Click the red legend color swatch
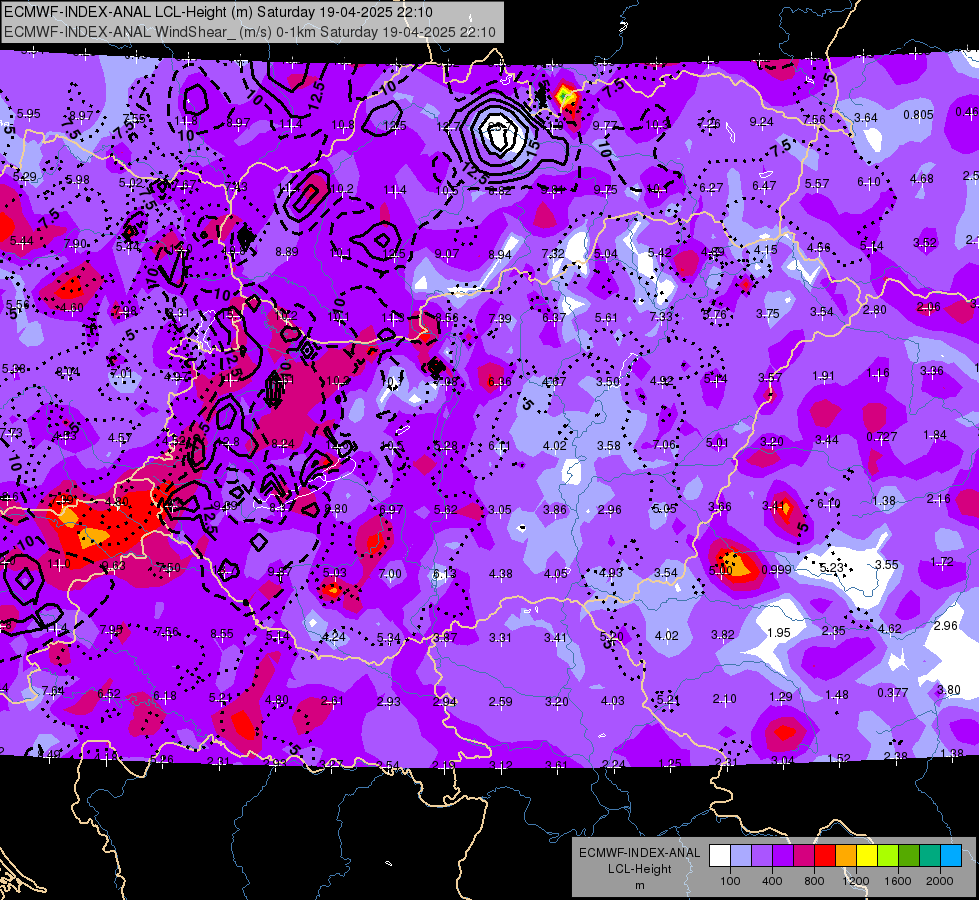The width and height of the screenshot is (979, 900). point(825,856)
